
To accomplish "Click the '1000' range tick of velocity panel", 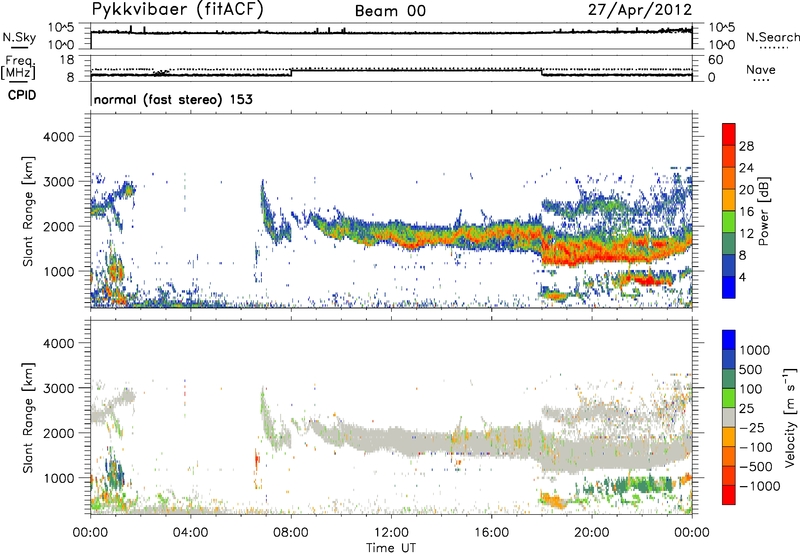I will [x=59, y=478].
